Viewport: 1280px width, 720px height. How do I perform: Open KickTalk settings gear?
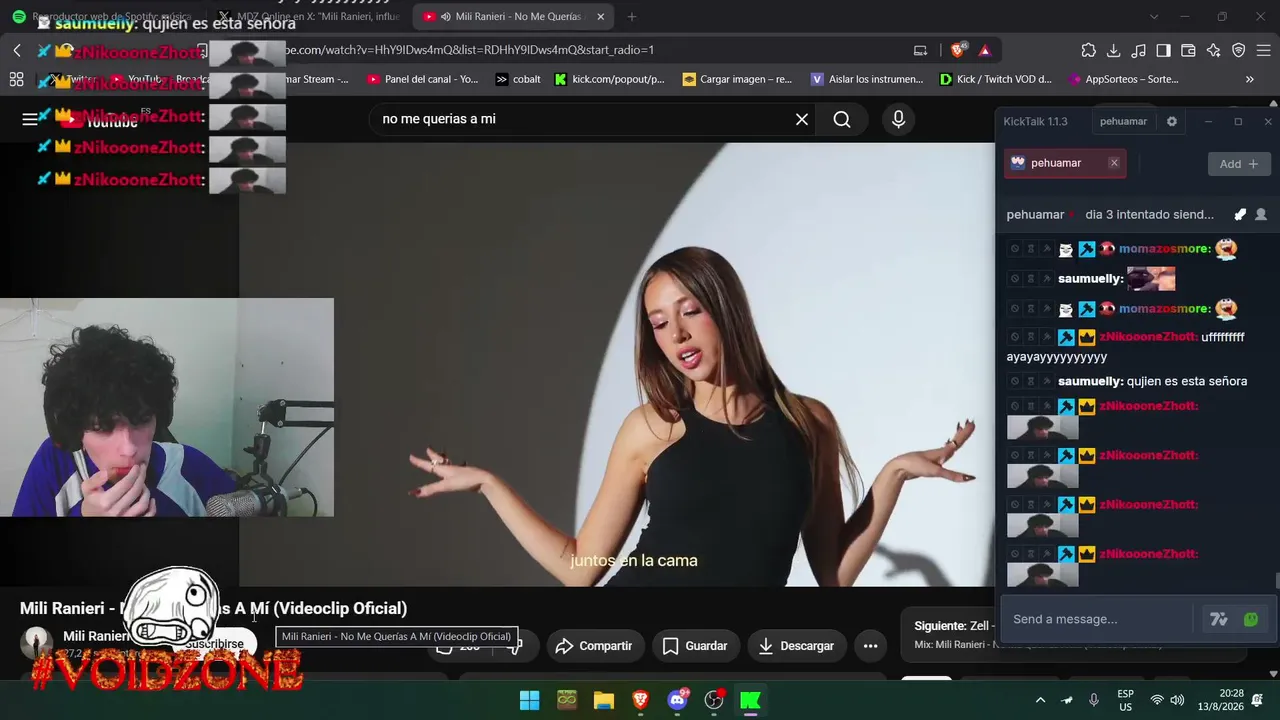pos(1172,122)
